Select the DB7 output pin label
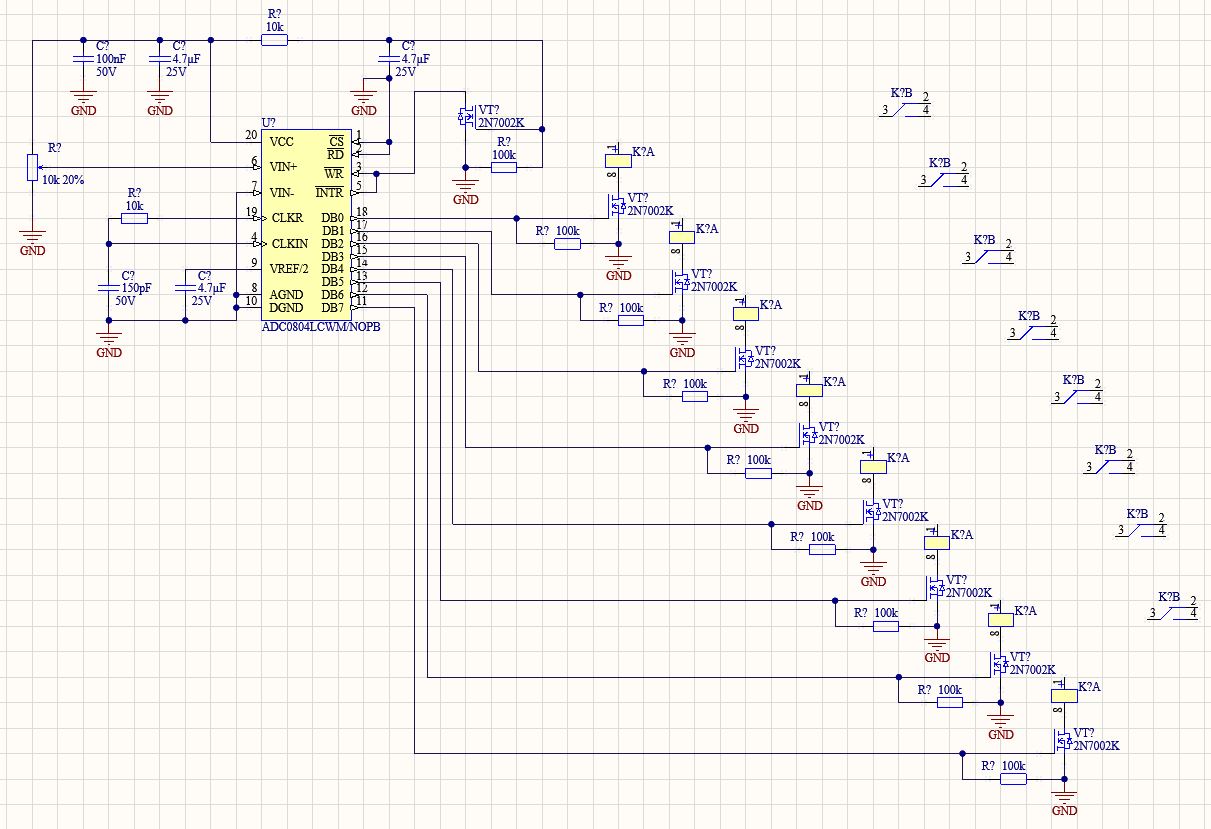Screen dimensions: 1211x829 coord(332,307)
